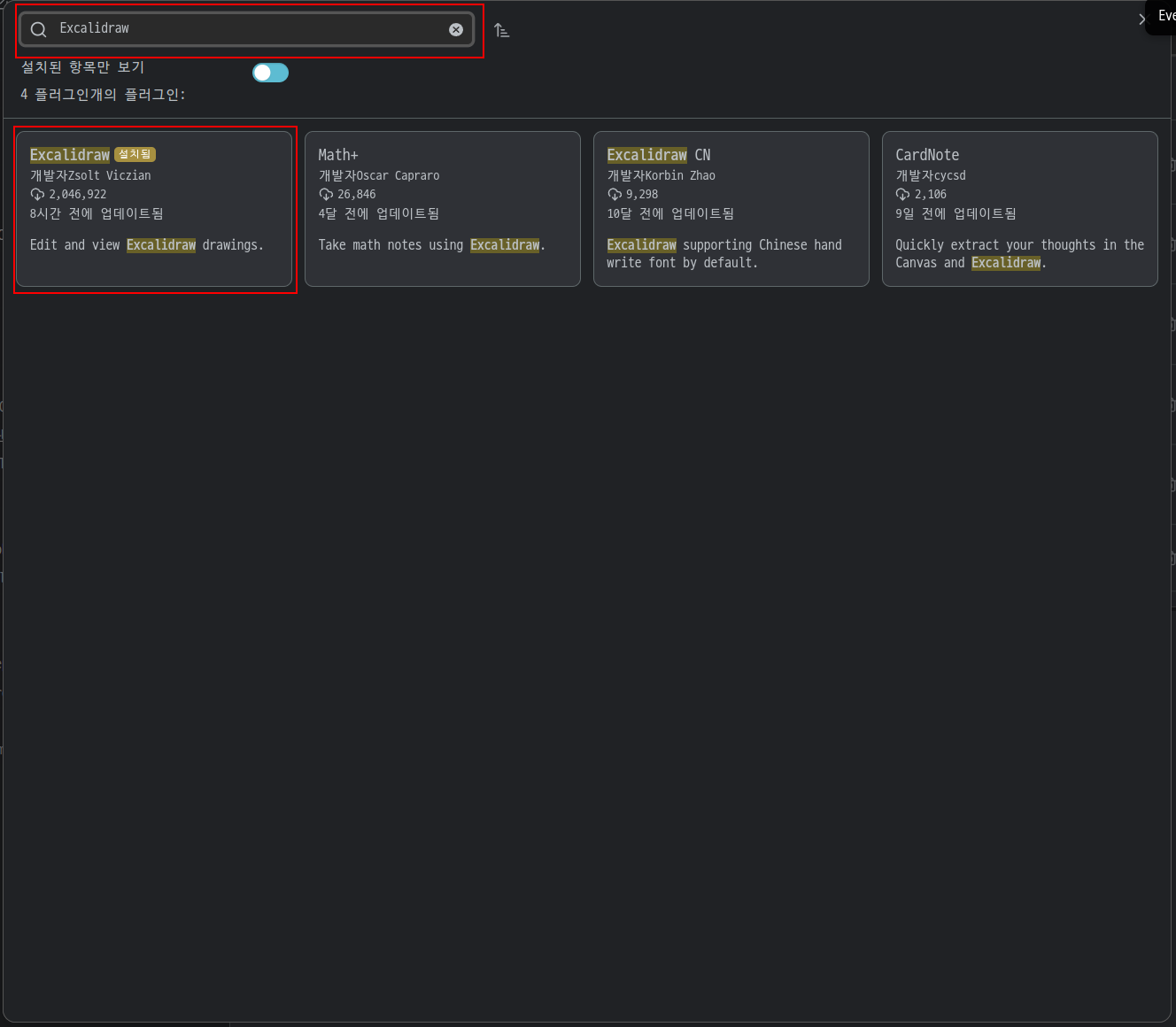Click the chevron arrow at top right
The width and height of the screenshot is (1176, 1027).
coord(1141,19)
